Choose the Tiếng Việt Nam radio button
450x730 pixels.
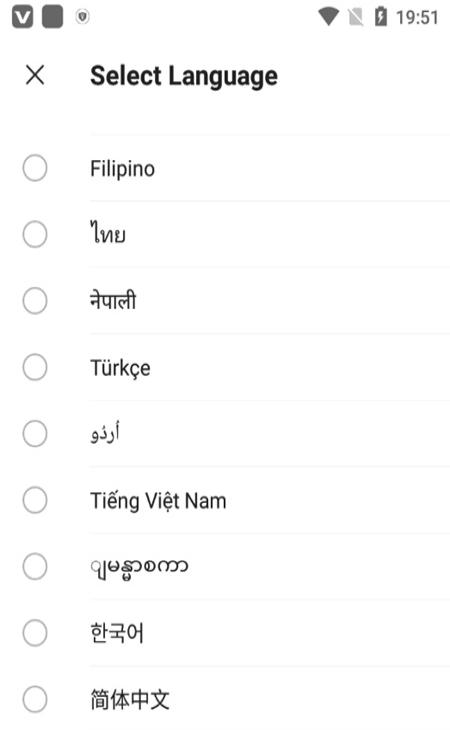coord(35,500)
